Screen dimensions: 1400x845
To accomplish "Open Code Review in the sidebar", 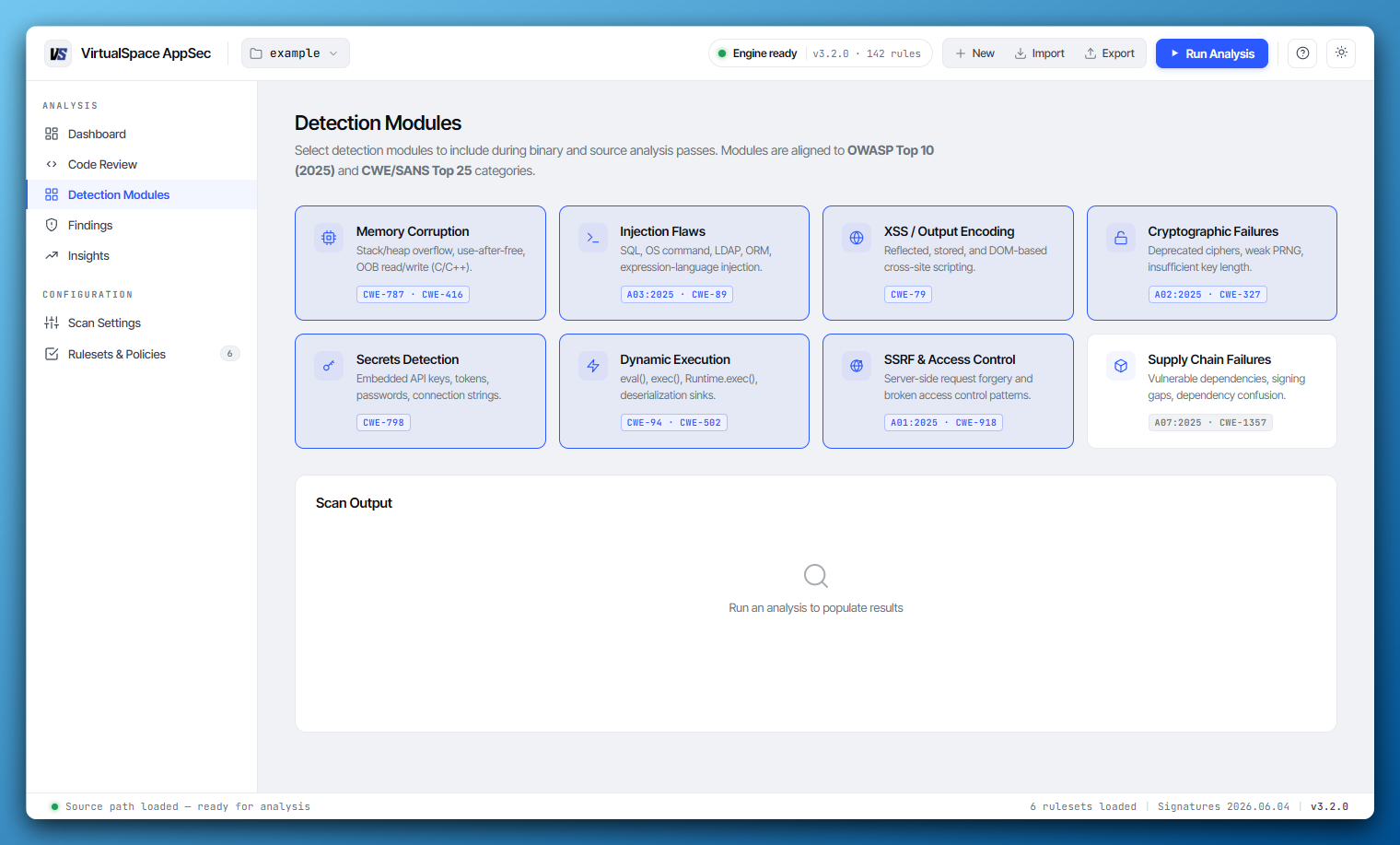I will pos(142,164).
